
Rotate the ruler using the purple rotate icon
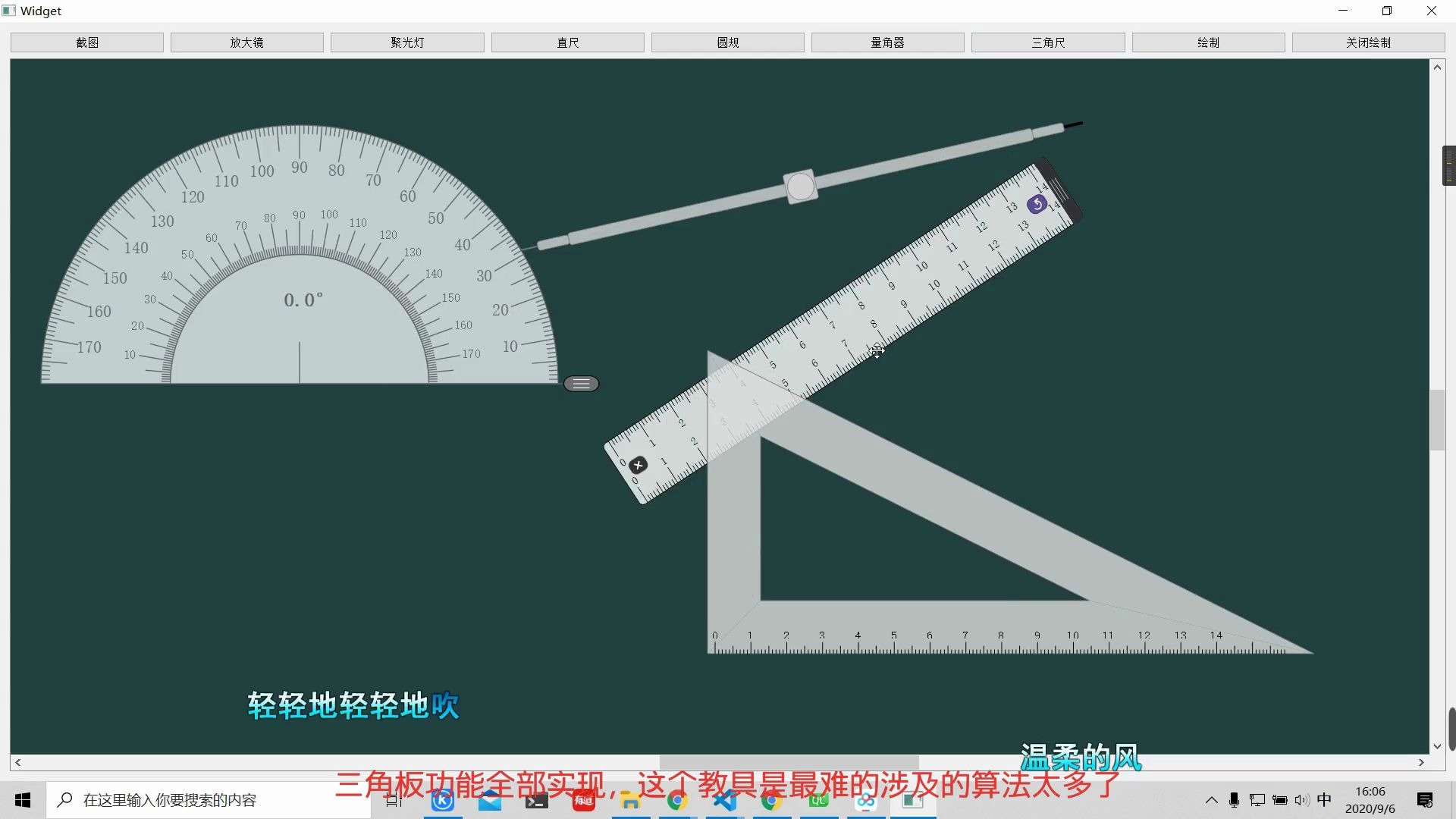(1037, 204)
